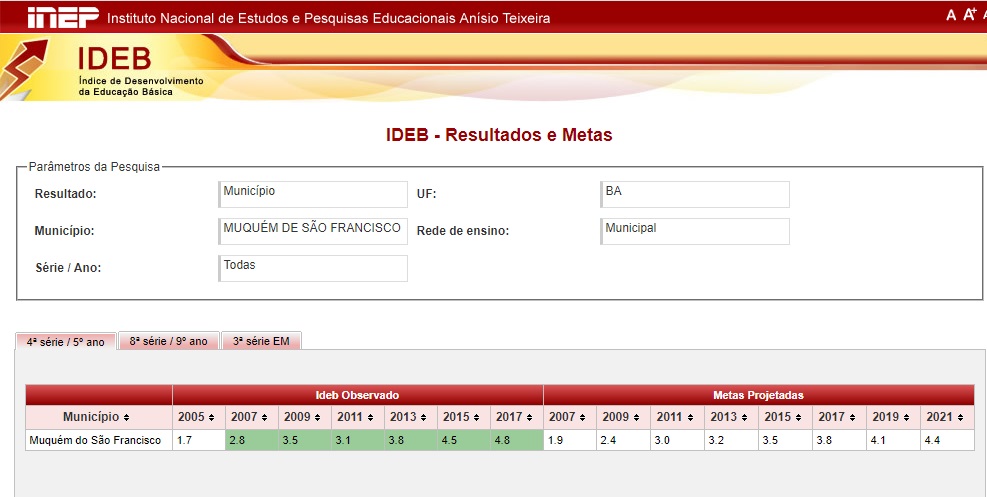Screen dimensions: 987x497
Task: Sort by Município column arrows
Action: (127, 417)
